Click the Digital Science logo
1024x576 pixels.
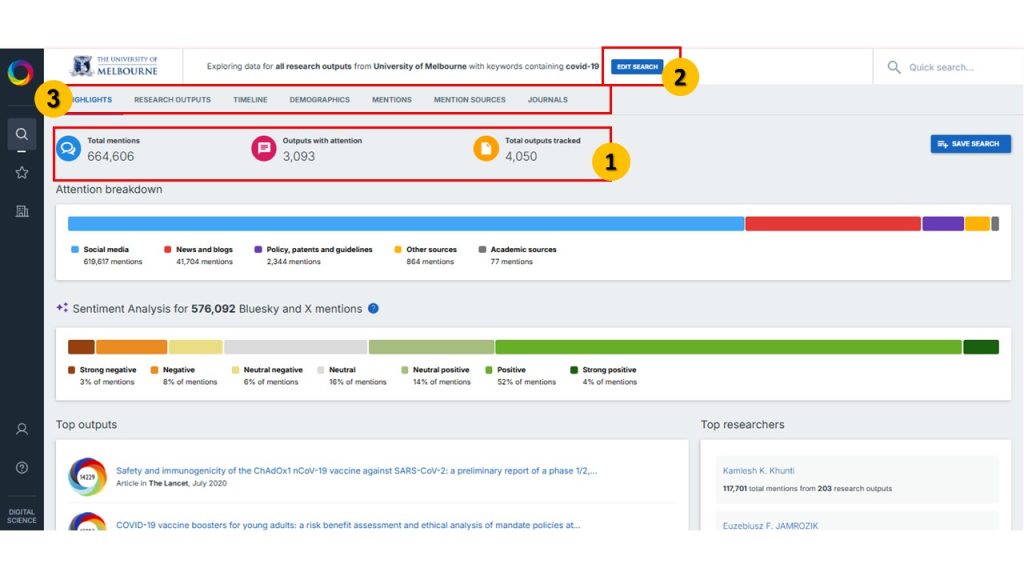click(x=22, y=516)
